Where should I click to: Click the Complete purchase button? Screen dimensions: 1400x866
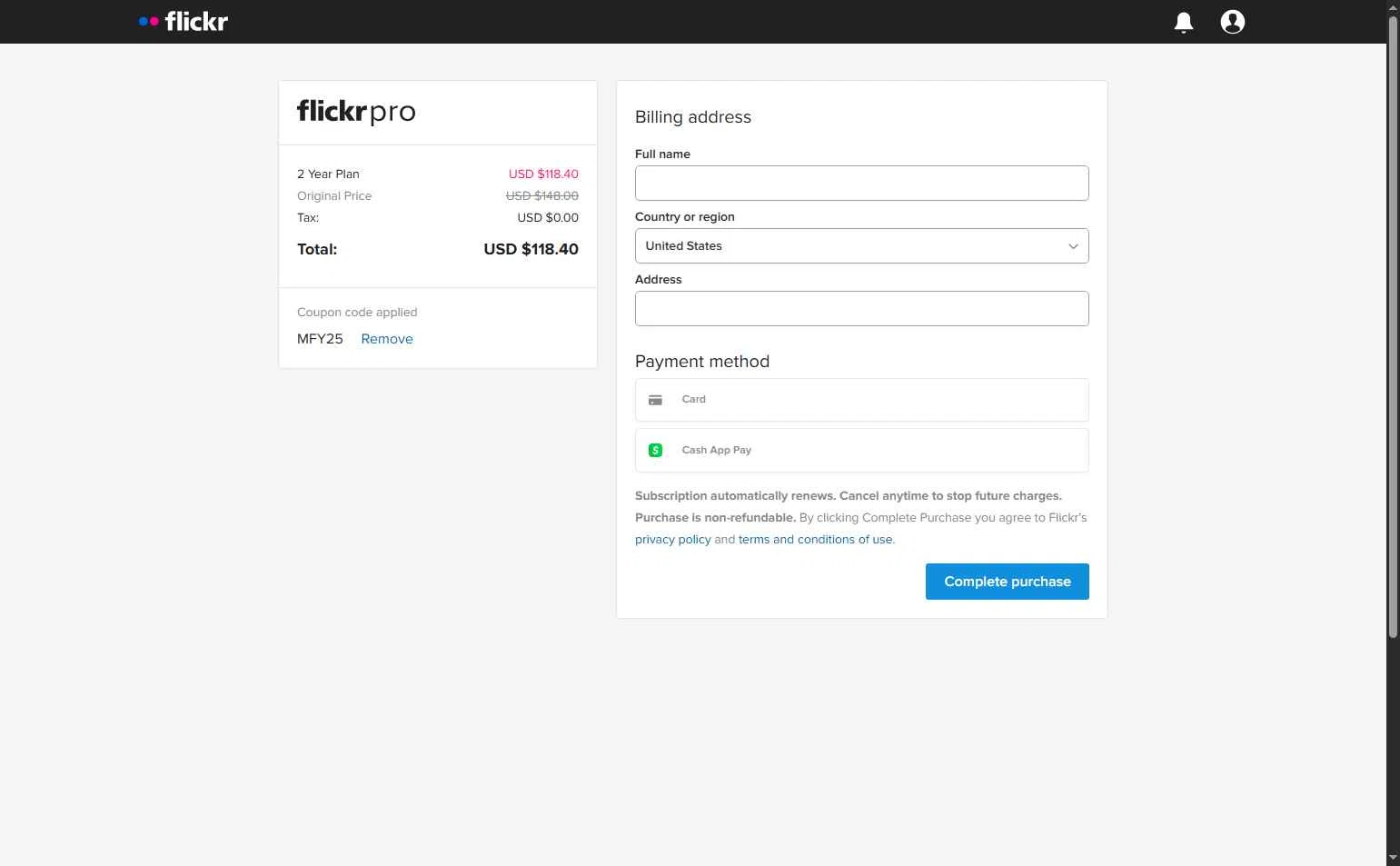pyautogui.click(x=1007, y=582)
